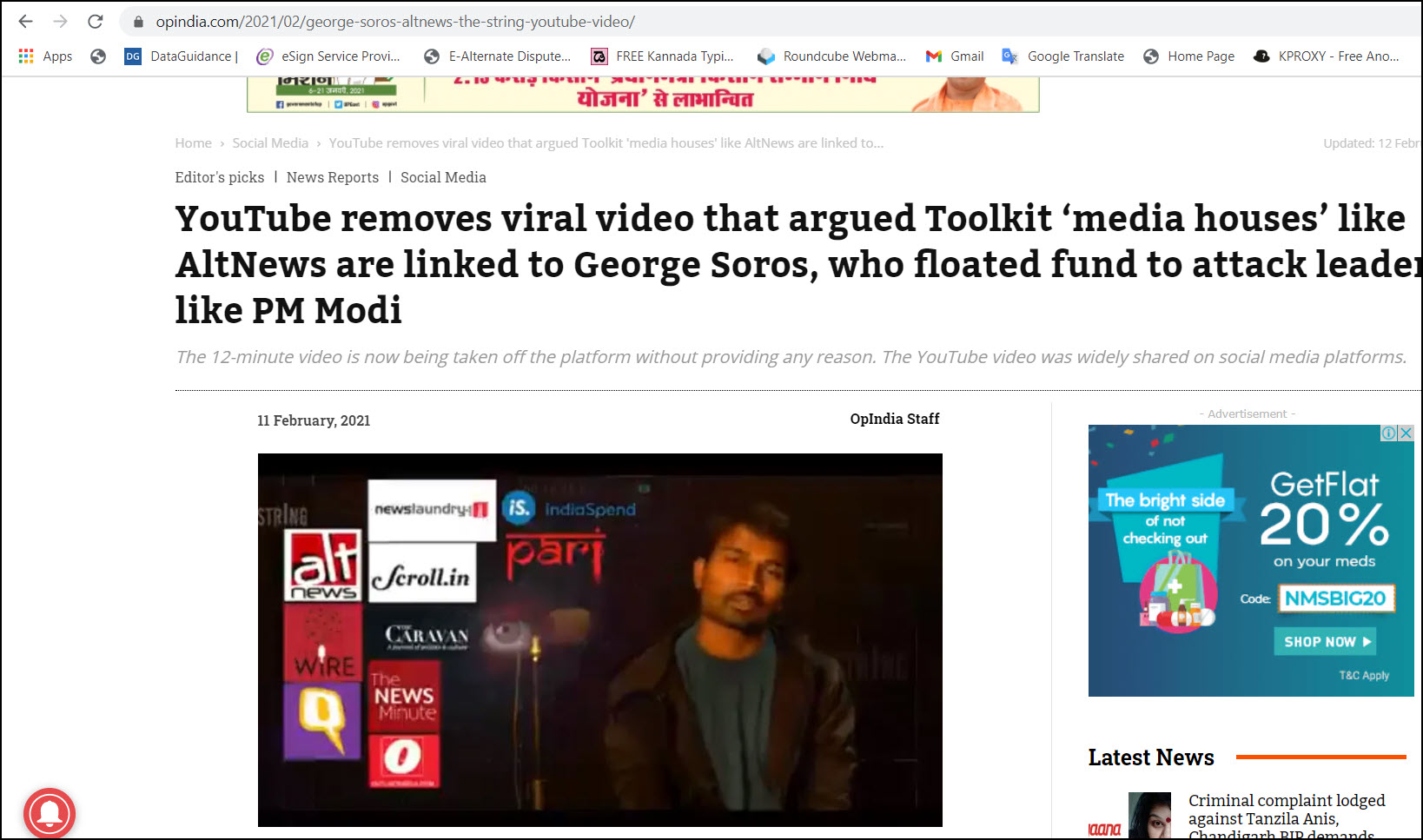Image resolution: width=1423 pixels, height=840 pixels.
Task: Click the red notification bell button
Action: pos(50,814)
